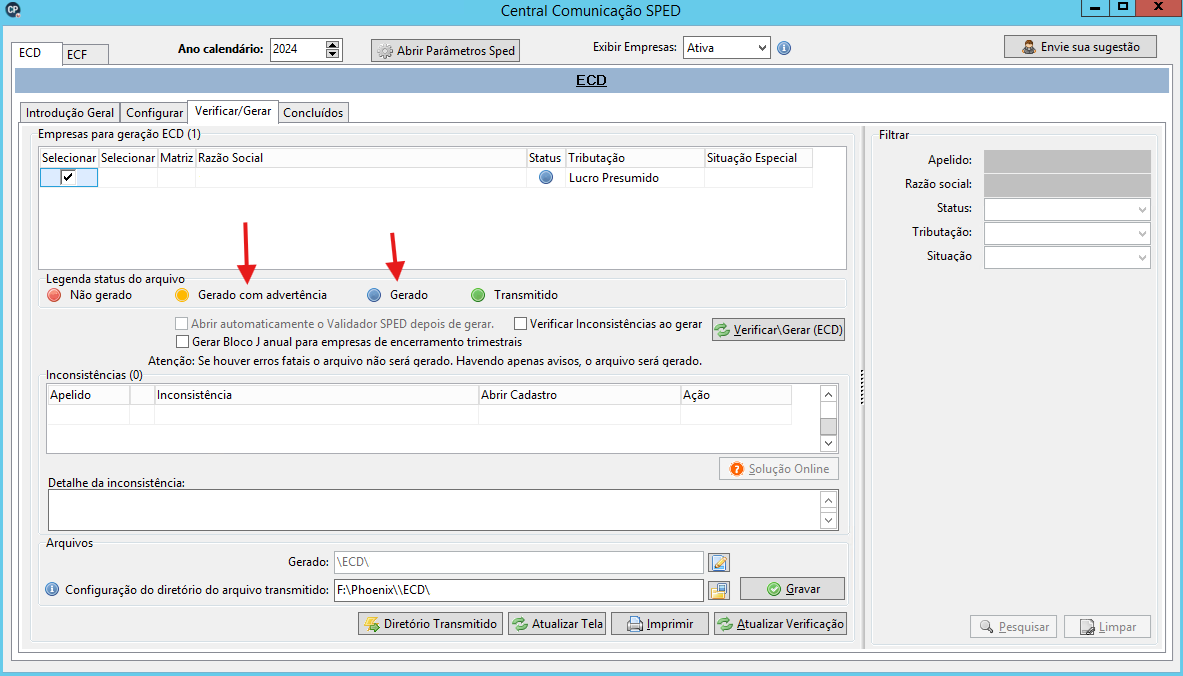Open the Situação filter dropdown
This screenshot has width=1183, height=676.
[1142, 257]
